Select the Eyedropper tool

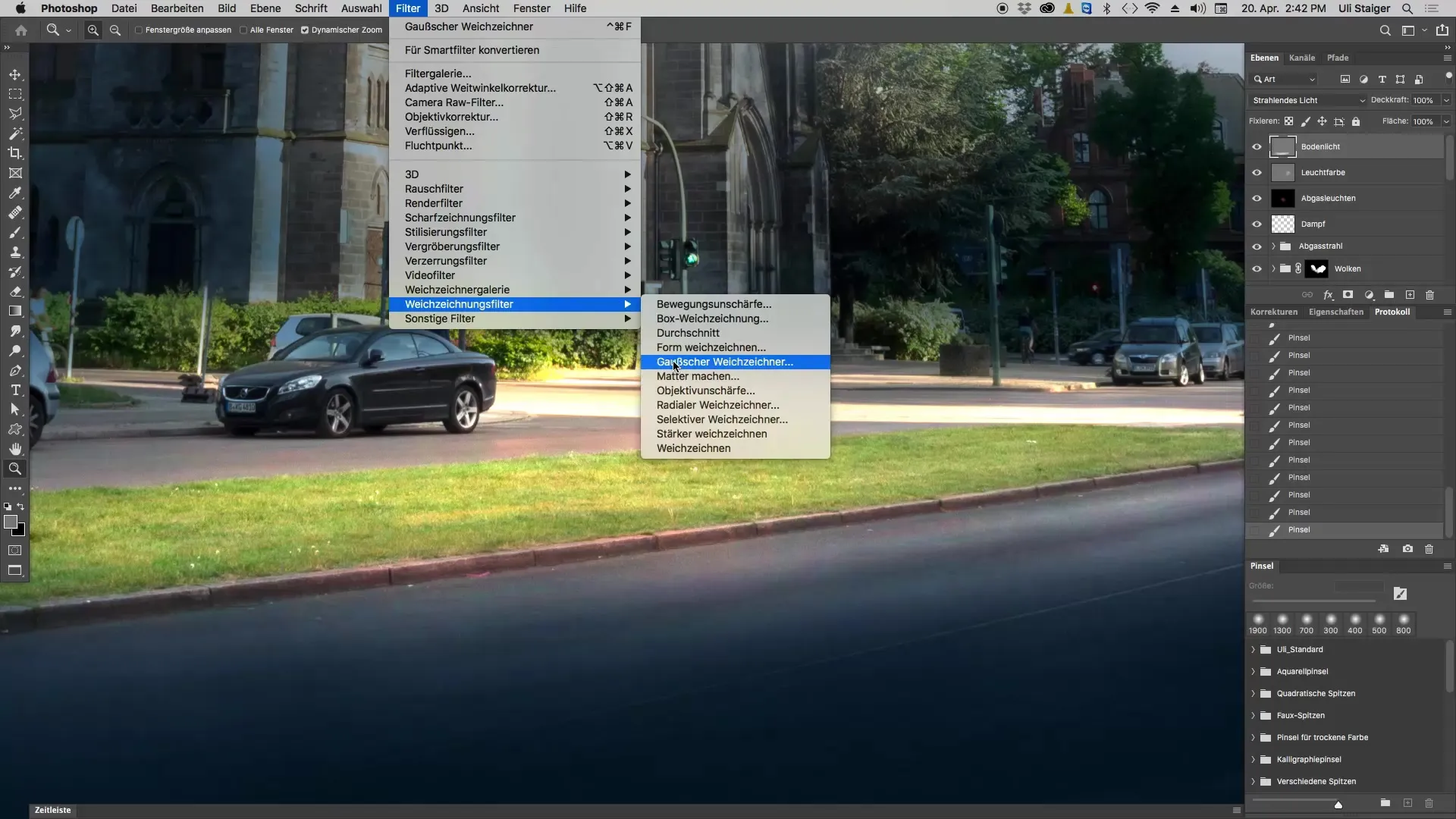15,193
